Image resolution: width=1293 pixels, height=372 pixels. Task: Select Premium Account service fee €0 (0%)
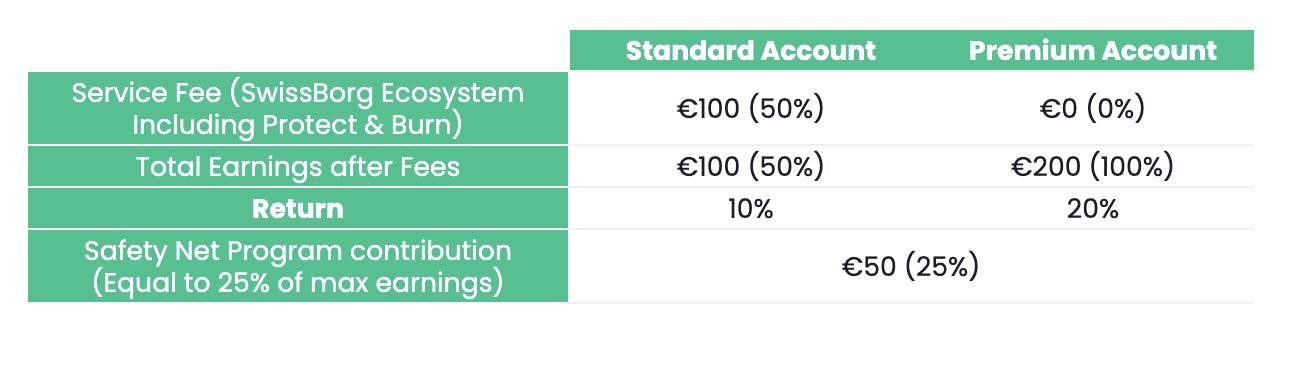(x=1093, y=108)
